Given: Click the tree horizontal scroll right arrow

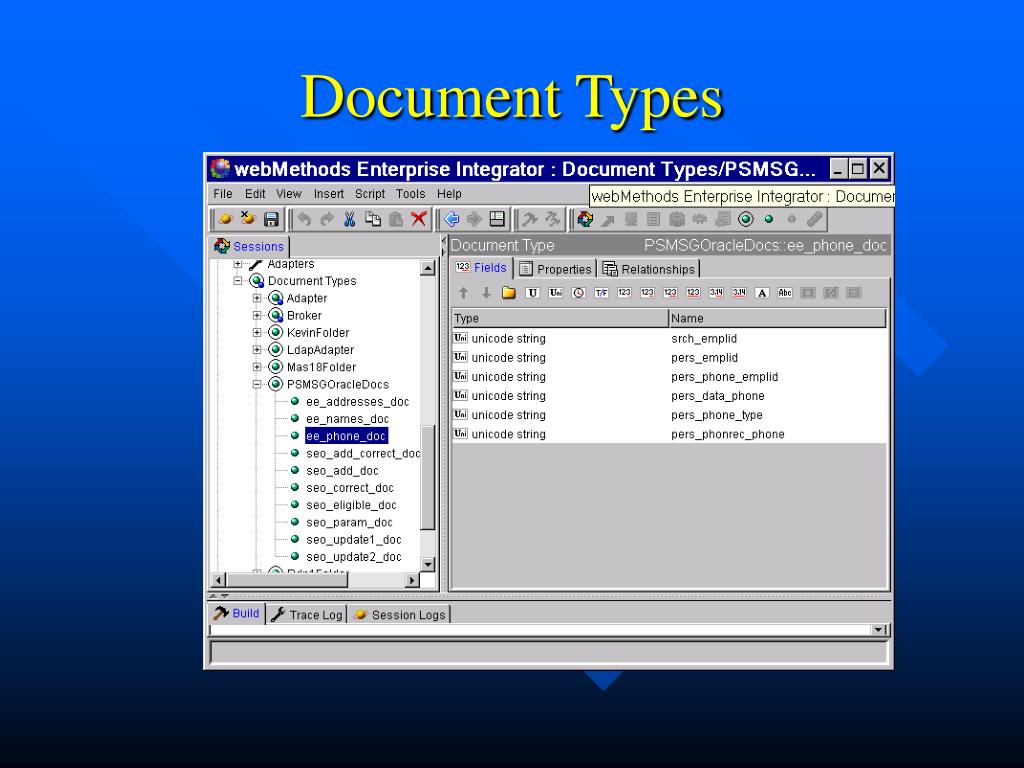Looking at the screenshot, I should 412,580.
